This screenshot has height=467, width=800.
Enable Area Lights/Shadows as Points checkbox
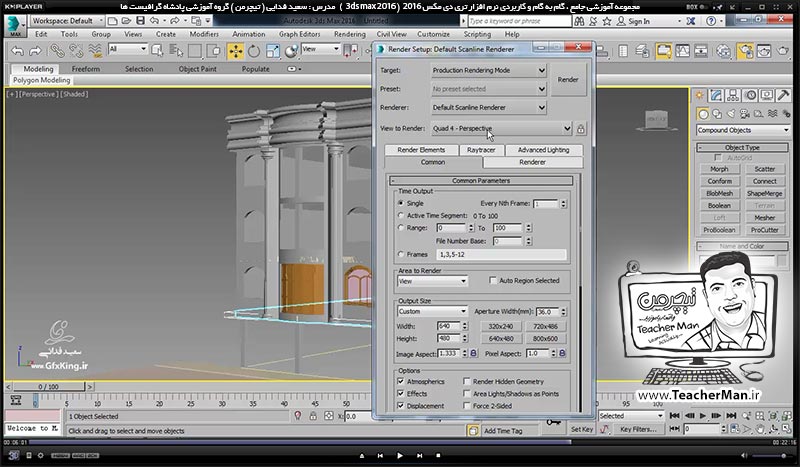tap(467, 394)
